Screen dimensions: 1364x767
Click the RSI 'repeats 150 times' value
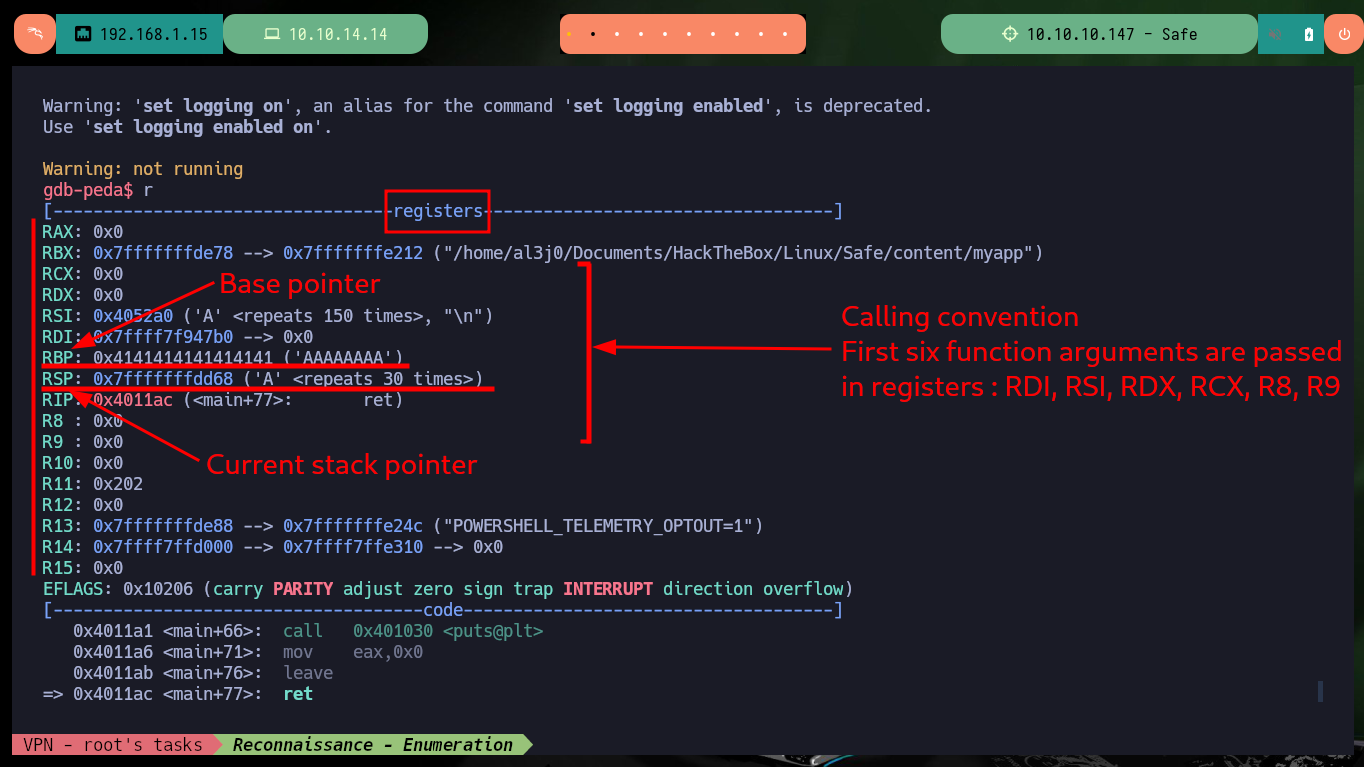pyautogui.click(x=338, y=316)
